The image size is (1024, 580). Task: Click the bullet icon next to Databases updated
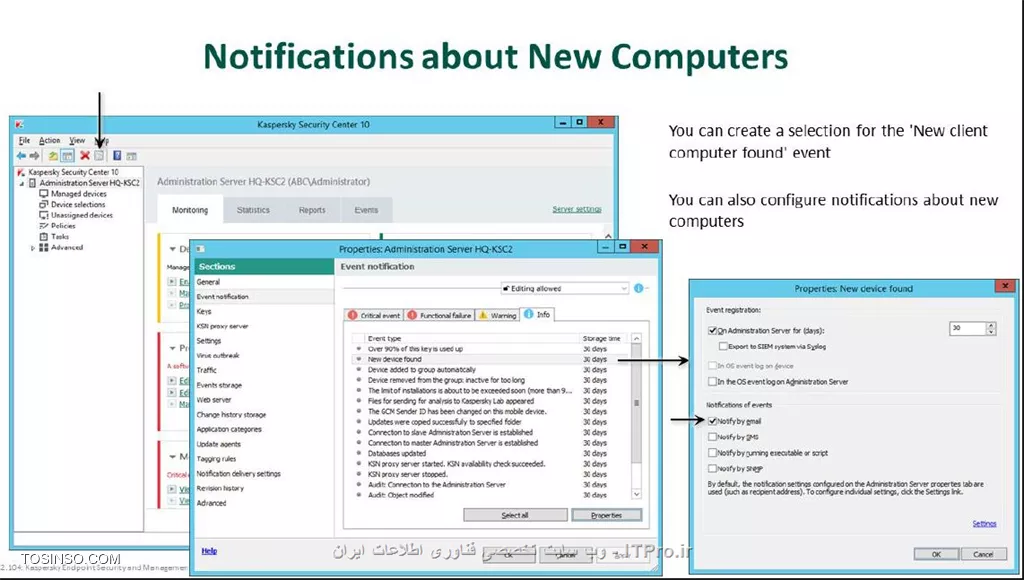click(359, 453)
